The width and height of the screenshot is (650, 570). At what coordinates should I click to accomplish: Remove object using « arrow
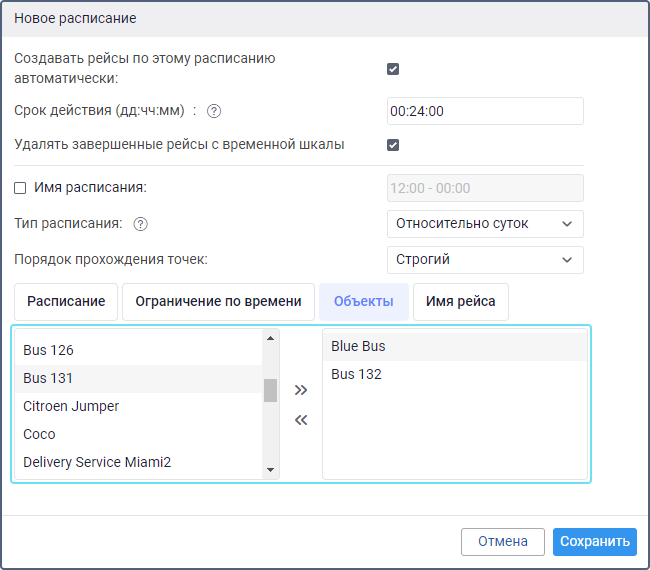pyautogui.click(x=301, y=420)
